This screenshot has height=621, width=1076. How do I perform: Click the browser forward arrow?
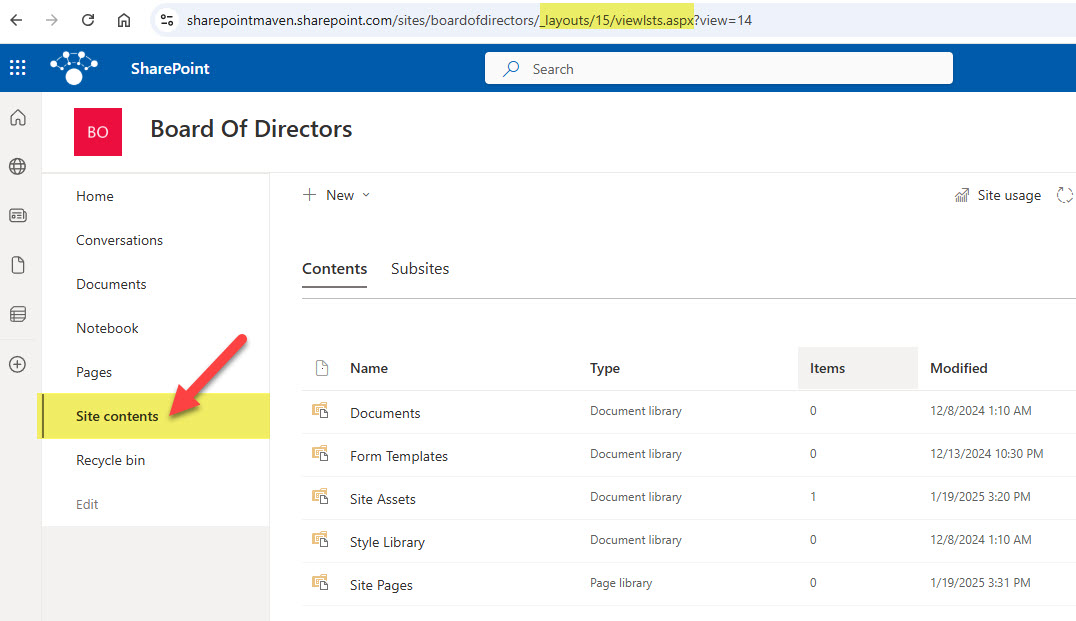tap(52, 20)
